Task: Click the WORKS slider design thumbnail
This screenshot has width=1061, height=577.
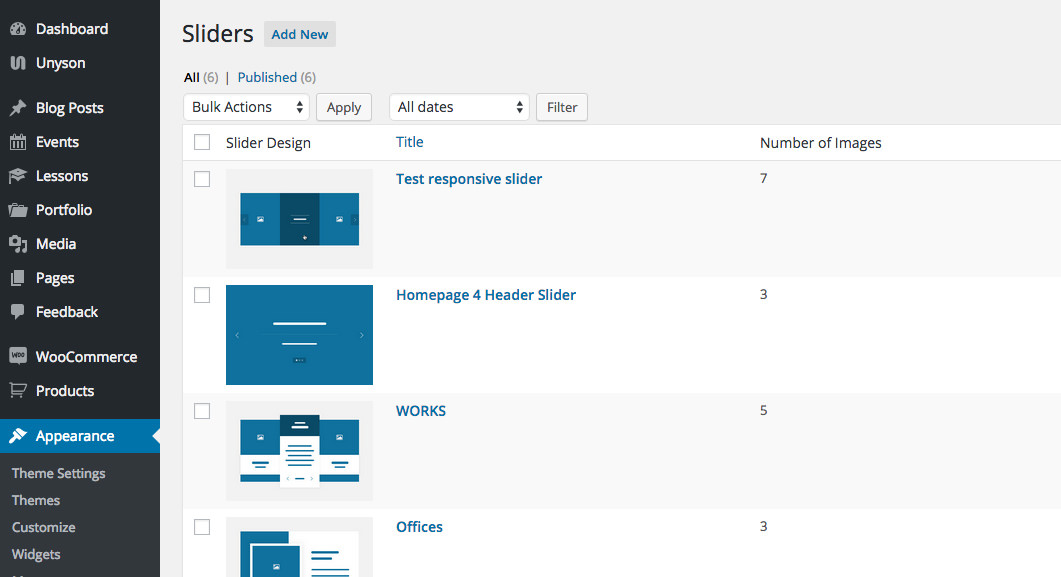Action: 299,451
